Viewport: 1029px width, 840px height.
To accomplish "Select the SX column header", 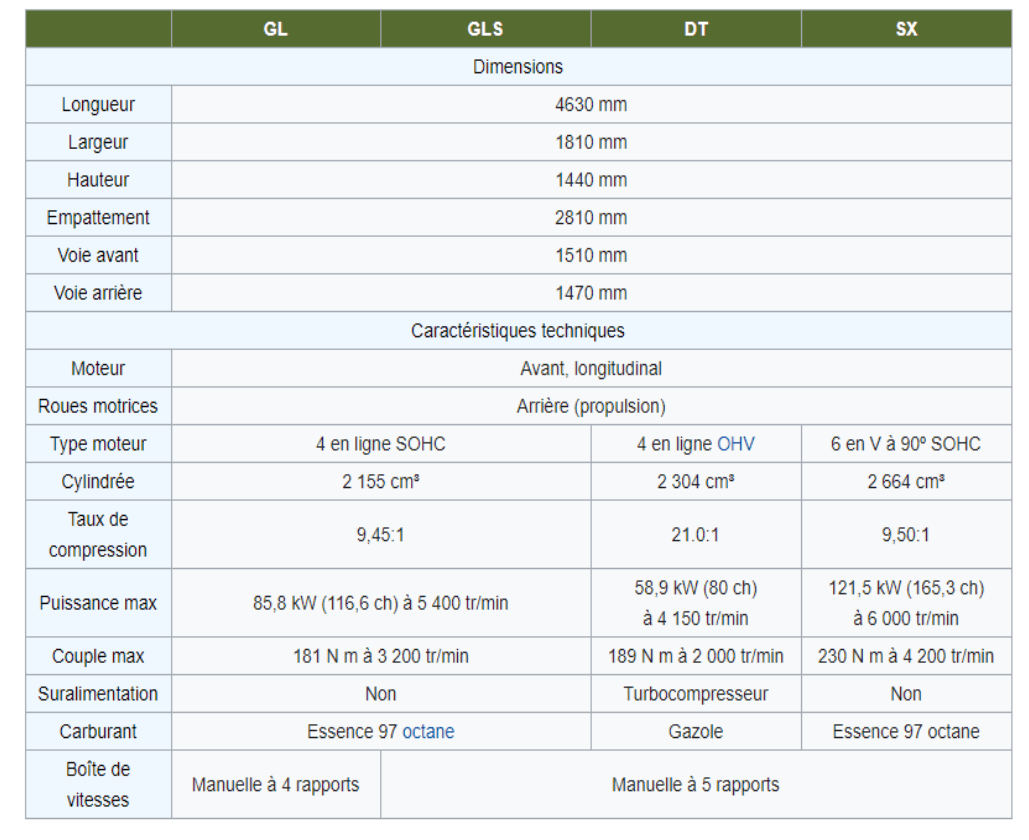I will click(906, 29).
